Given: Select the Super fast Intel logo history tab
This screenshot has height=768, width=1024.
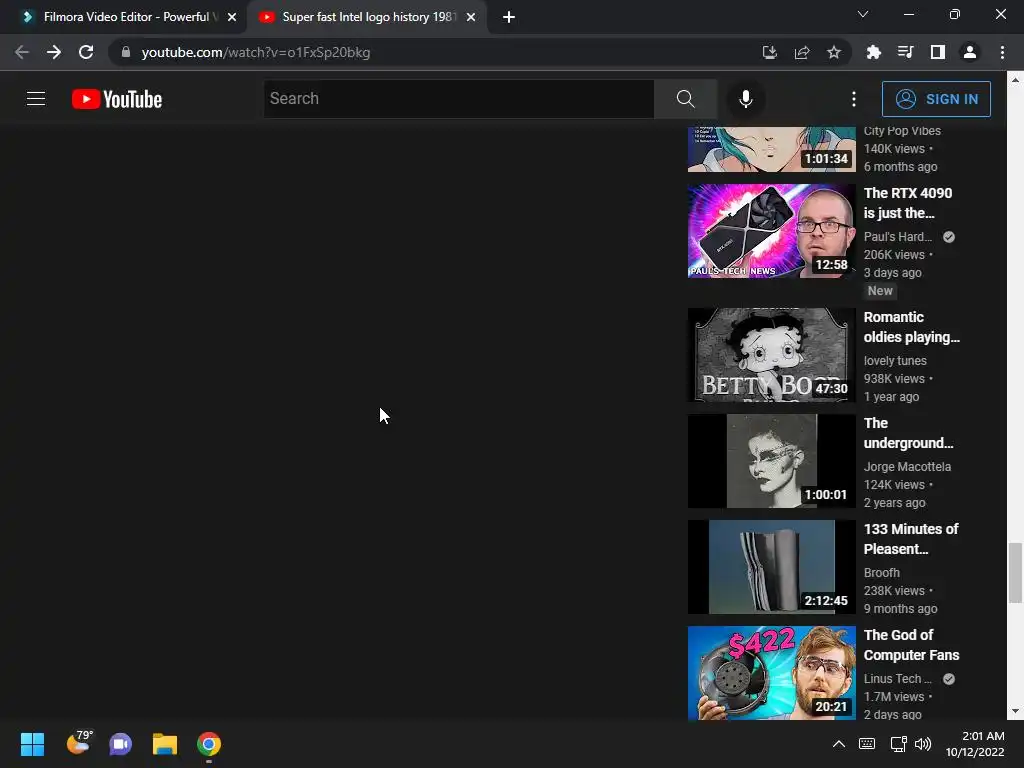Looking at the screenshot, I should pos(367,17).
